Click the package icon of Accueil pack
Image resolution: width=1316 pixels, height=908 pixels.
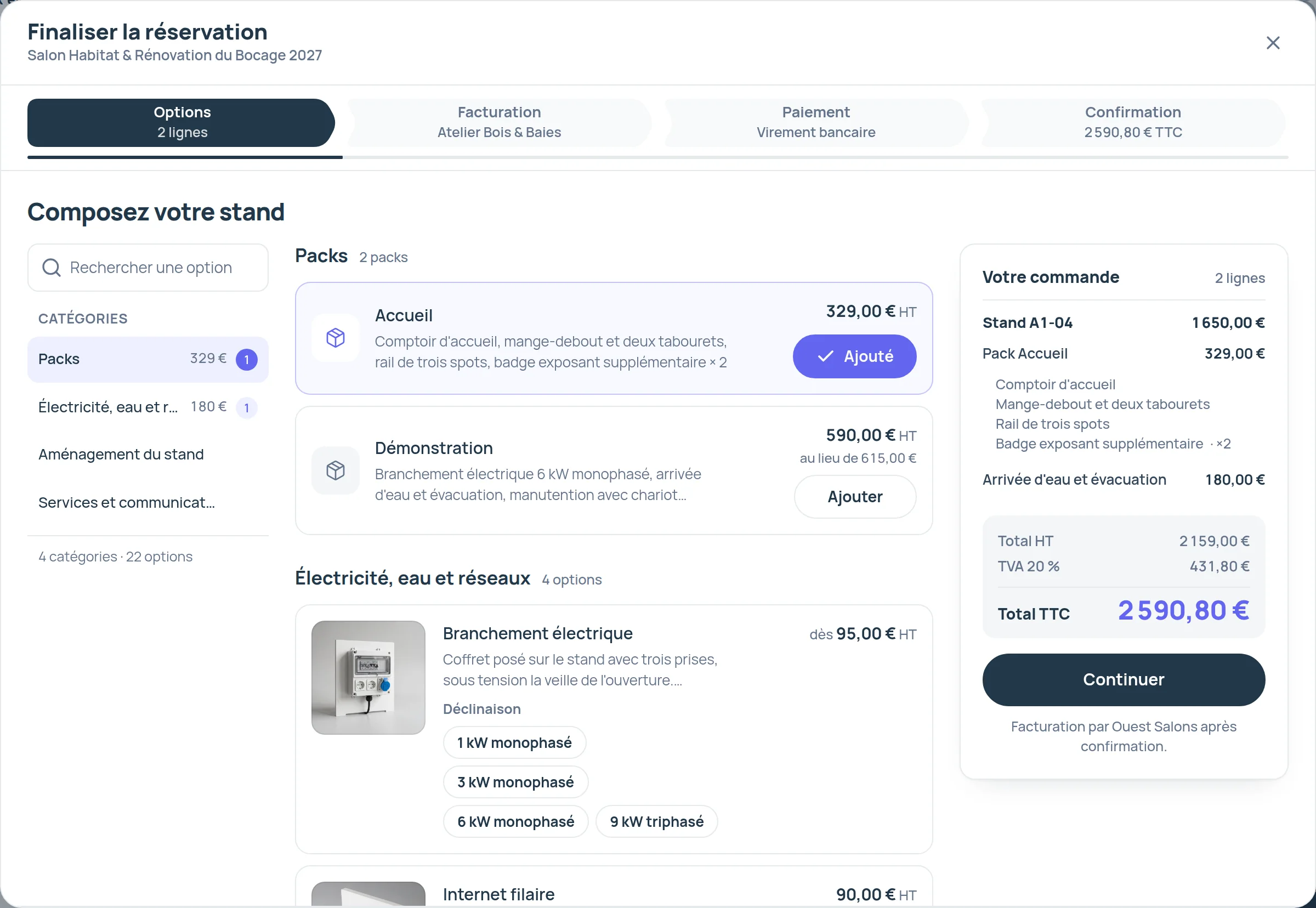coord(335,338)
